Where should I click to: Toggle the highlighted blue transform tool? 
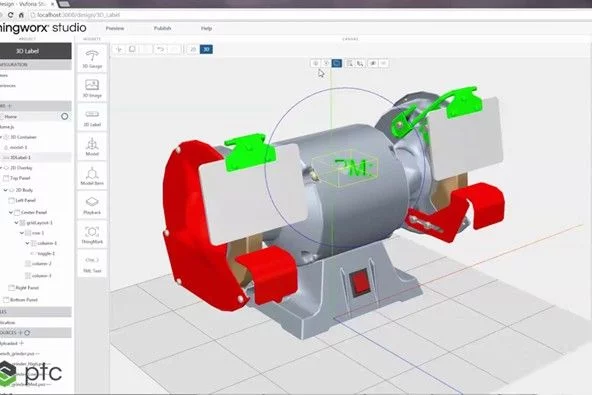pos(337,63)
